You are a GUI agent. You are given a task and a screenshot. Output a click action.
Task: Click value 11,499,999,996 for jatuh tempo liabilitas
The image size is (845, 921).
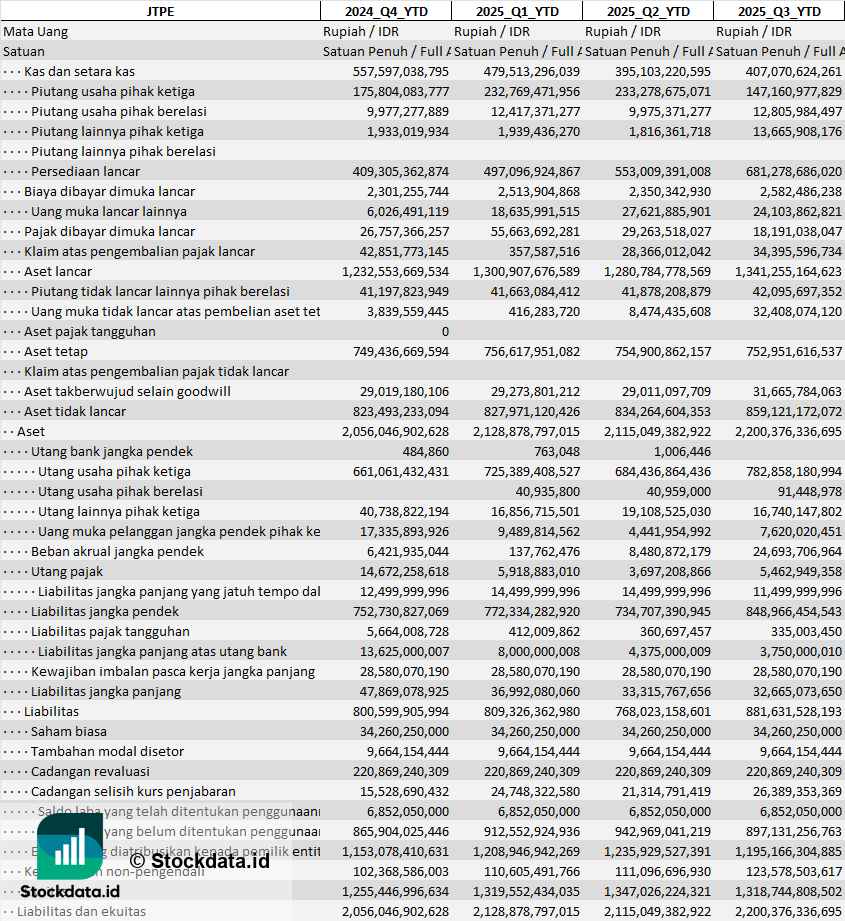point(797,591)
